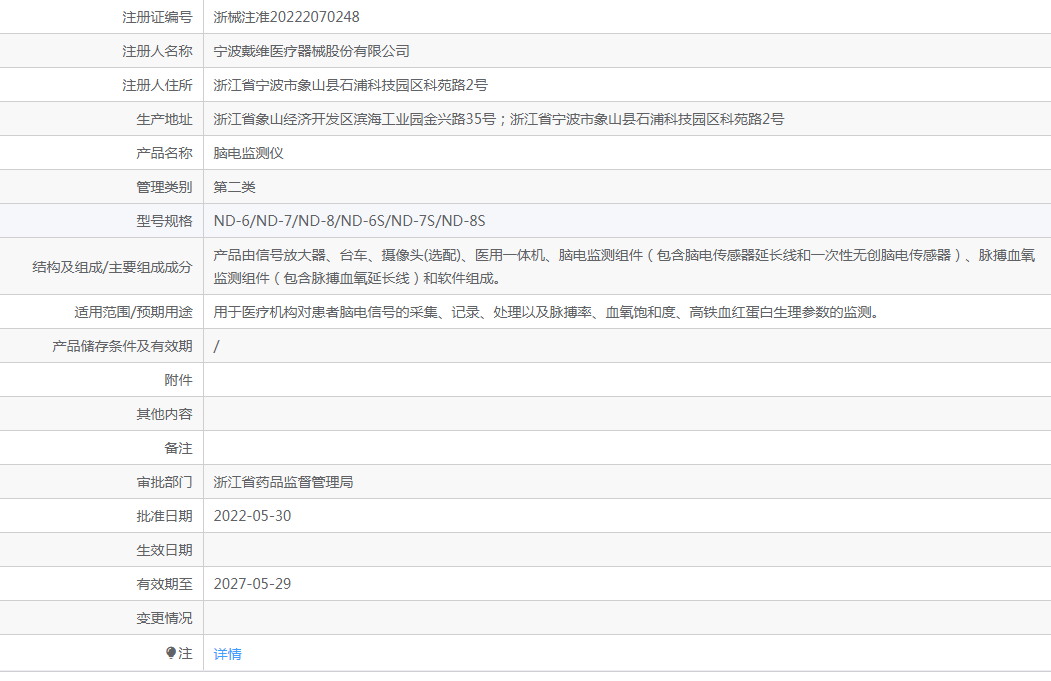The height and width of the screenshot is (681, 1051).
Task: Click the 批准日期 label
Action: [x=164, y=516]
